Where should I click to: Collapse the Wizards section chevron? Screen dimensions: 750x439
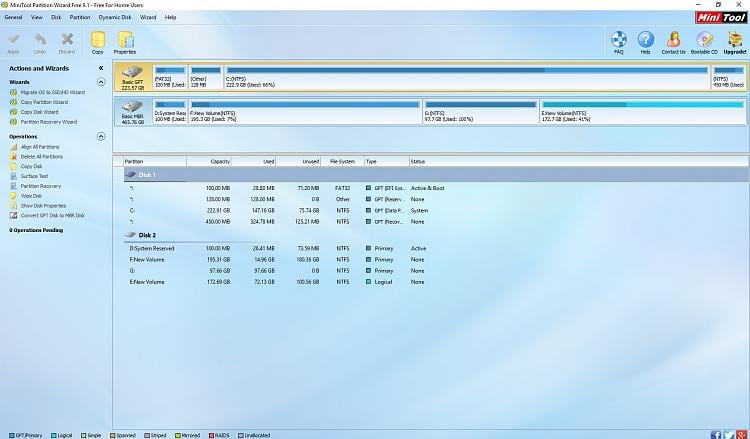point(101,82)
